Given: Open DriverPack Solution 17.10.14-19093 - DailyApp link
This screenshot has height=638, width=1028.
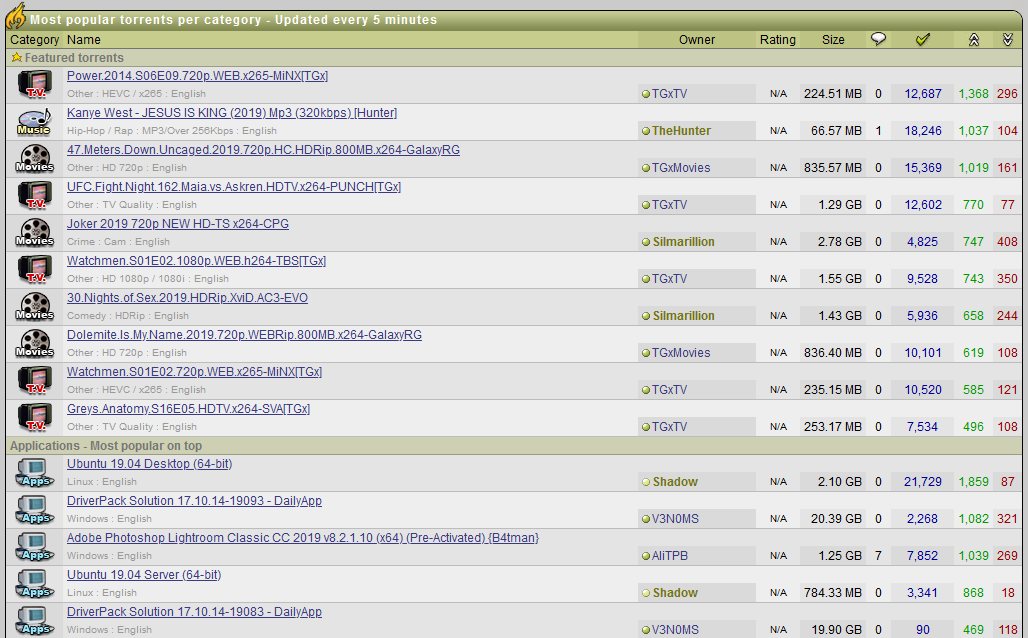Looking at the screenshot, I should [x=194, y=501].
